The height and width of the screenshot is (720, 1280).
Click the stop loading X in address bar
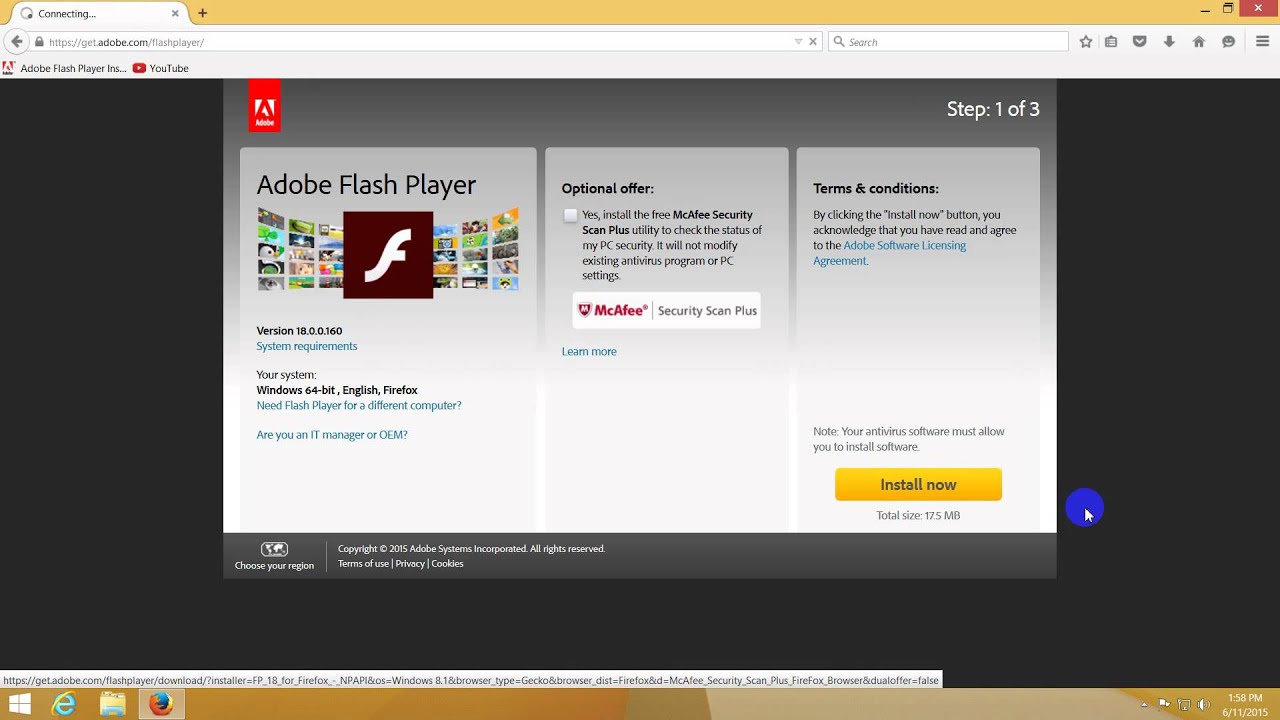click(x=813, y=42)
